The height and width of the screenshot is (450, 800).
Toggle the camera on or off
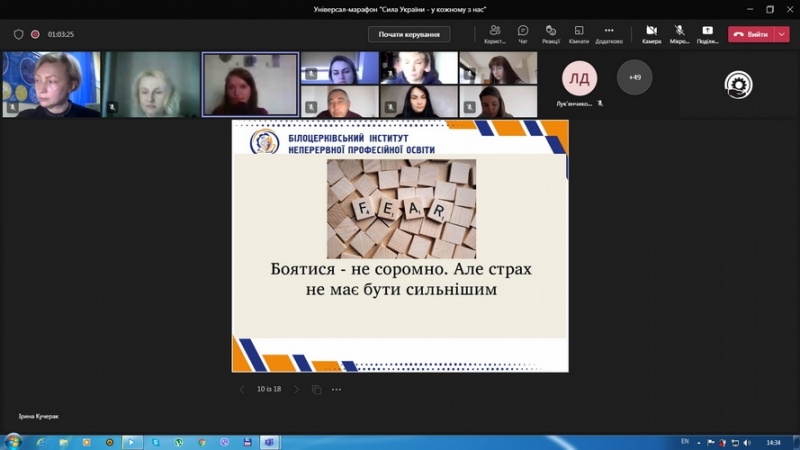coord(651,34)
